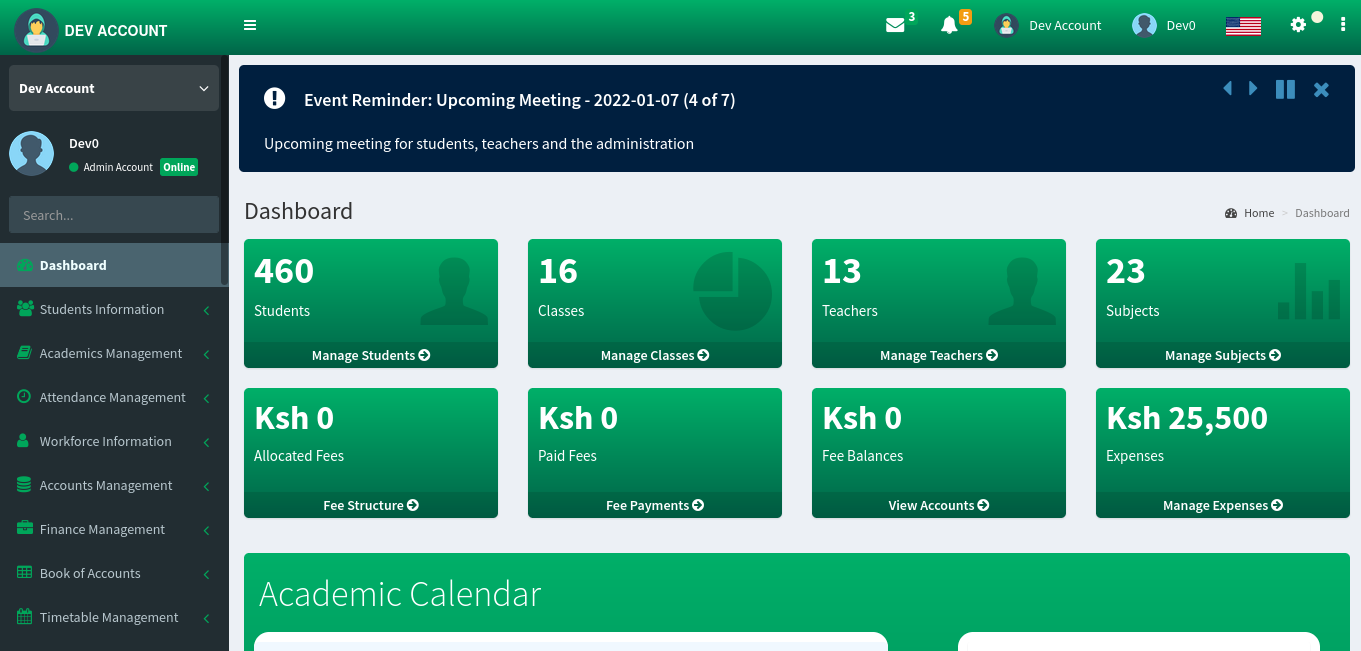Screen dimensions: 1361x651
Task: Click Manage Students link
Action: click(370, 355)
